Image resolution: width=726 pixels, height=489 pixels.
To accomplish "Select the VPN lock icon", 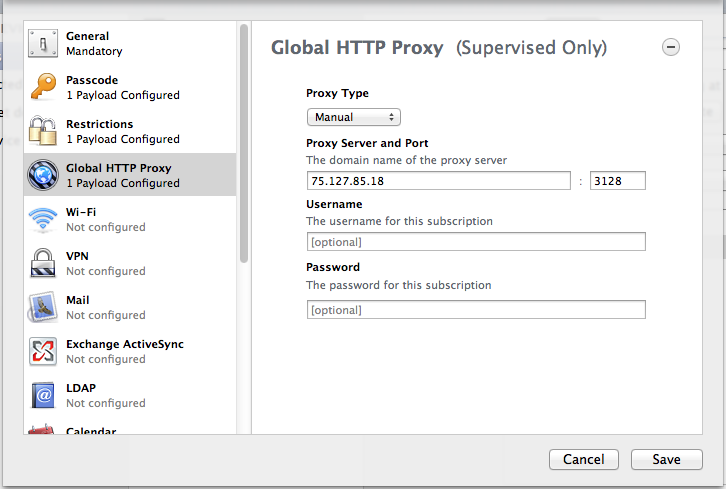I will pyautogui.click(x=43, y=263).
